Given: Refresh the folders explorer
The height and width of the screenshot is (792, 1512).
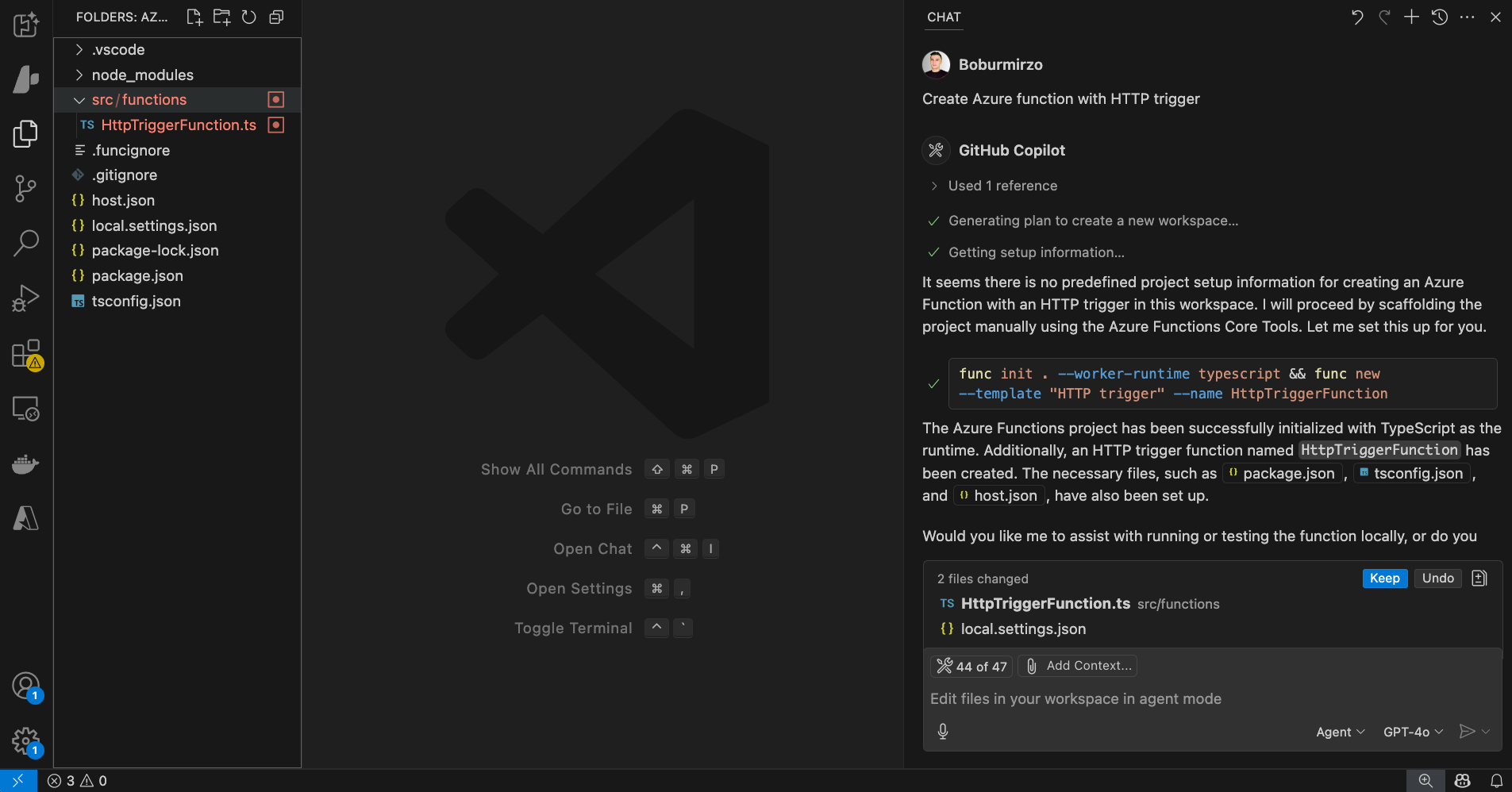Looking at the screenshot, I should coord(248,17).
